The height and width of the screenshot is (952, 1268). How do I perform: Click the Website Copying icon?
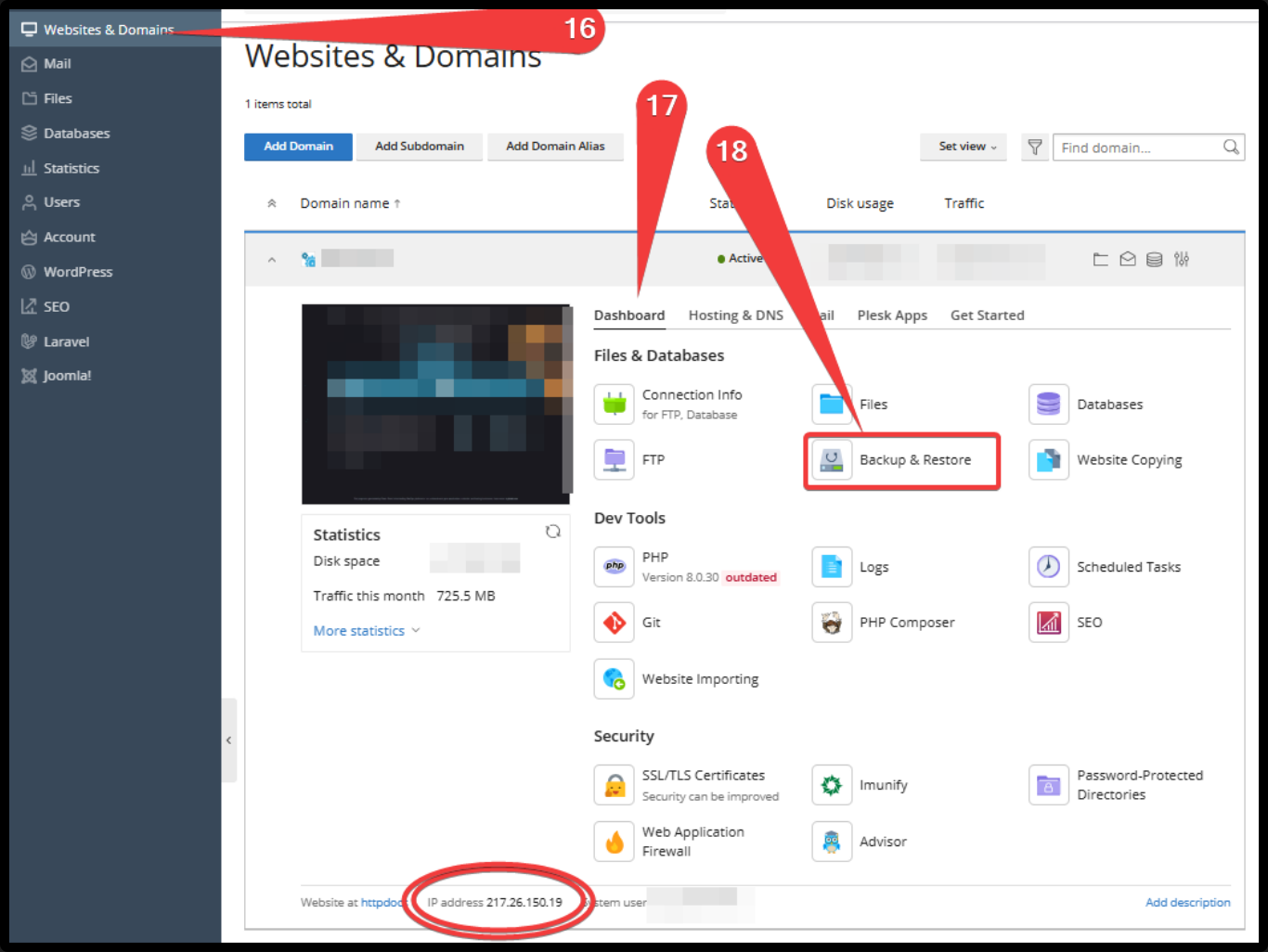tap(1049, 459)
